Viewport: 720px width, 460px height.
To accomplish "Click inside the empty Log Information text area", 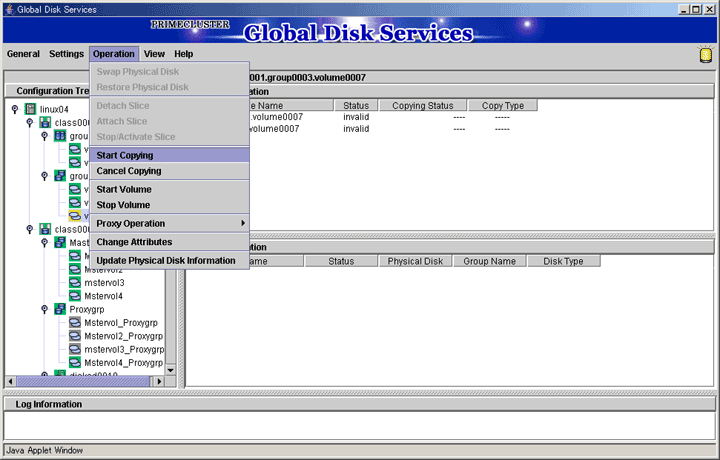I will click(360, 426).
